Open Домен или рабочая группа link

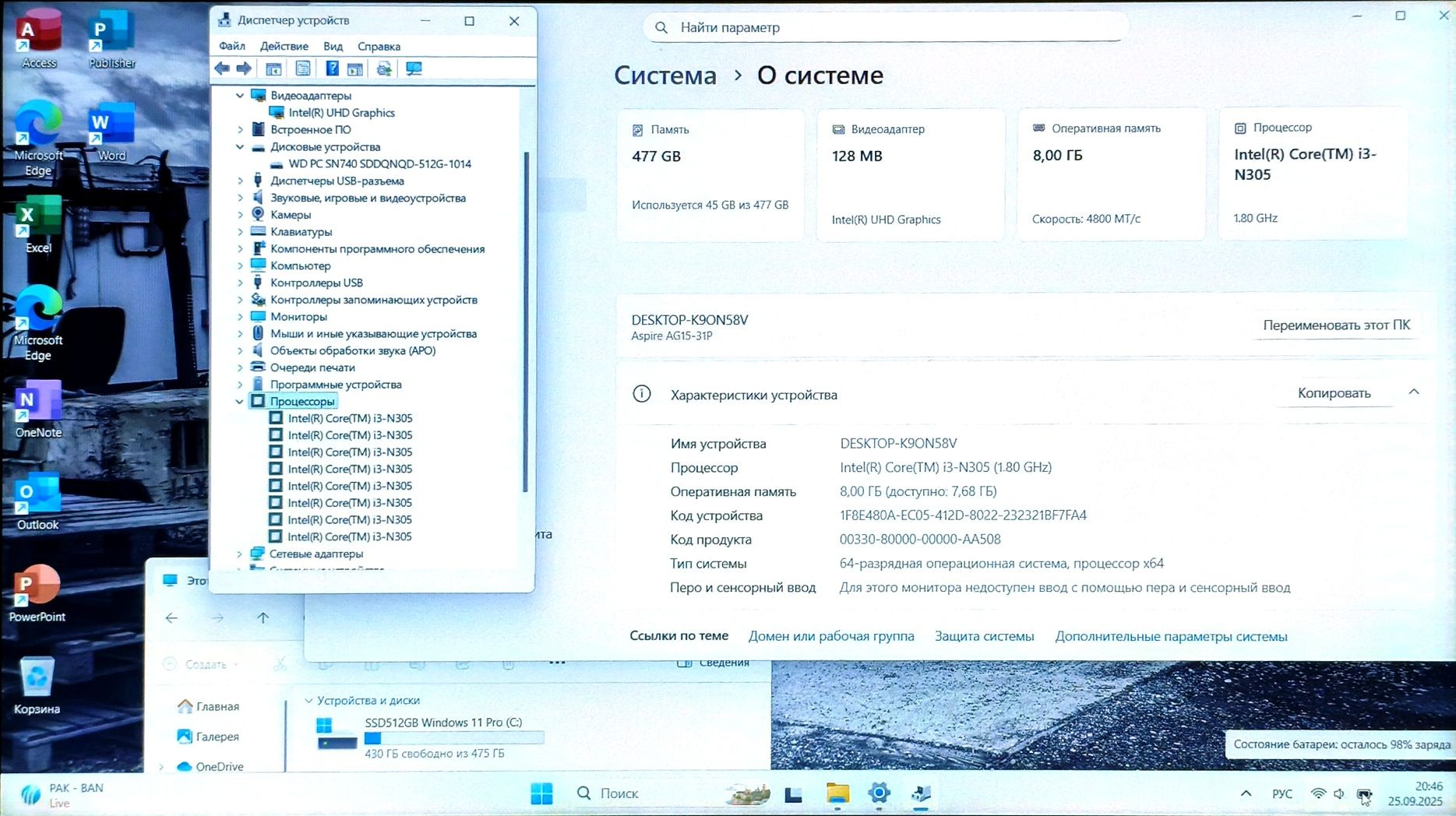point(831,636)
